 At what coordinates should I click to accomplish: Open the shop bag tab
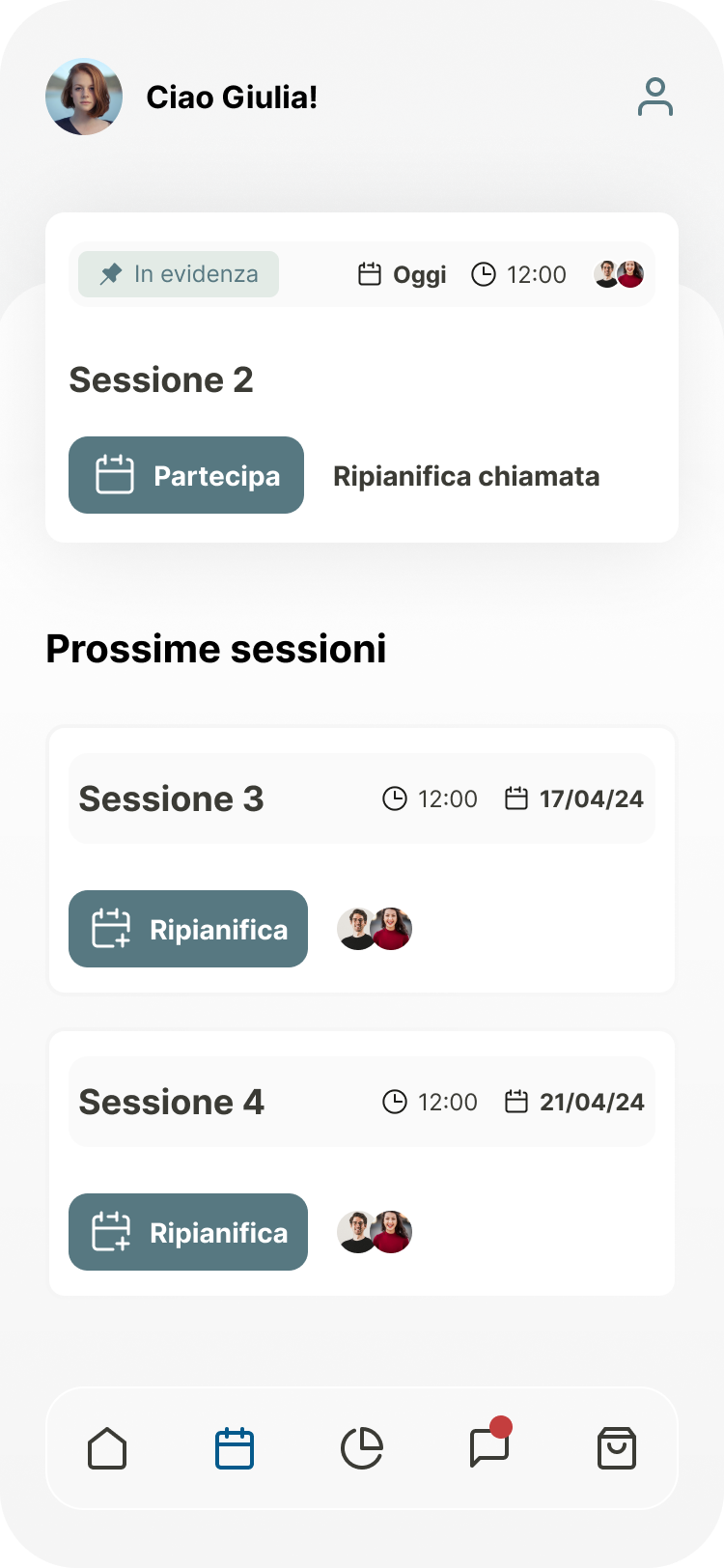click(x=617, y=1448)
